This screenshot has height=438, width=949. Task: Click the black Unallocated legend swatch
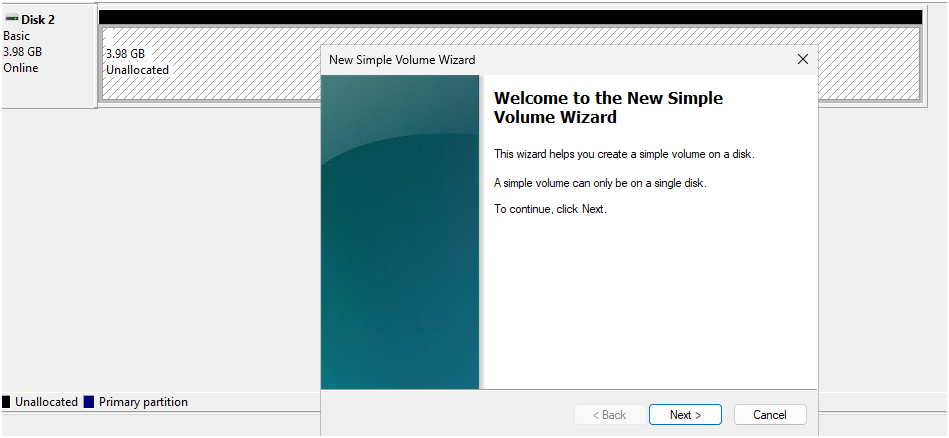tap(6, 402)
